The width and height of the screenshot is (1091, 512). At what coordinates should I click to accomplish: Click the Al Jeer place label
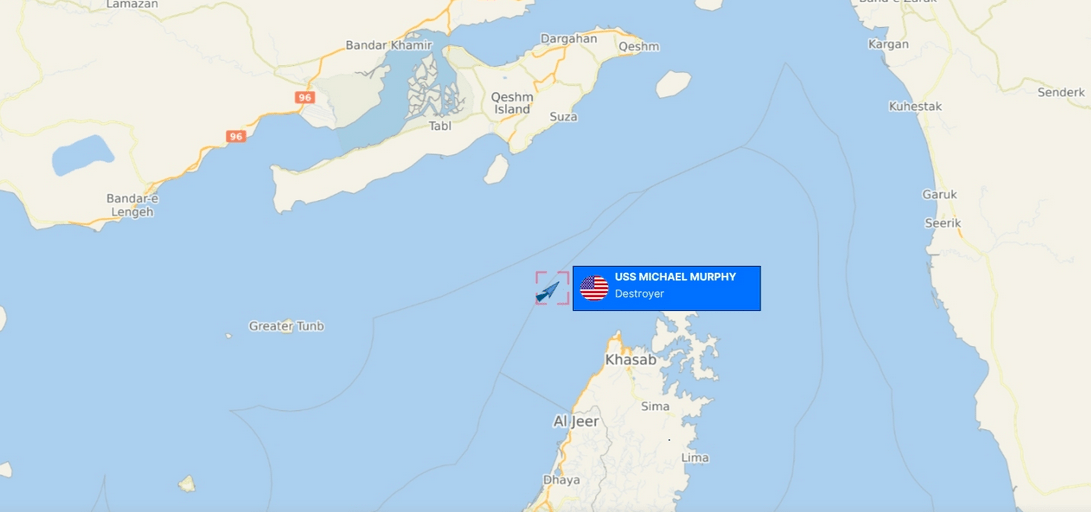pyautogui.click(x=575, y=422)
